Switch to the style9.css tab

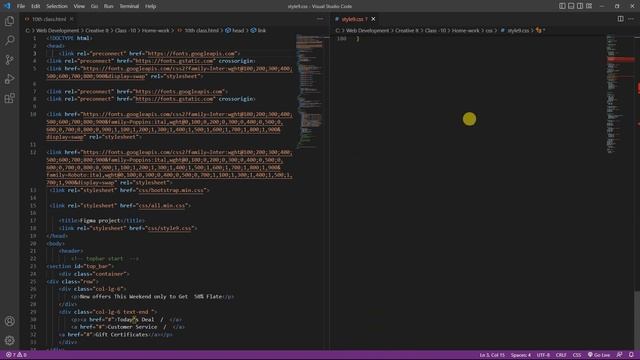[353, 19]
